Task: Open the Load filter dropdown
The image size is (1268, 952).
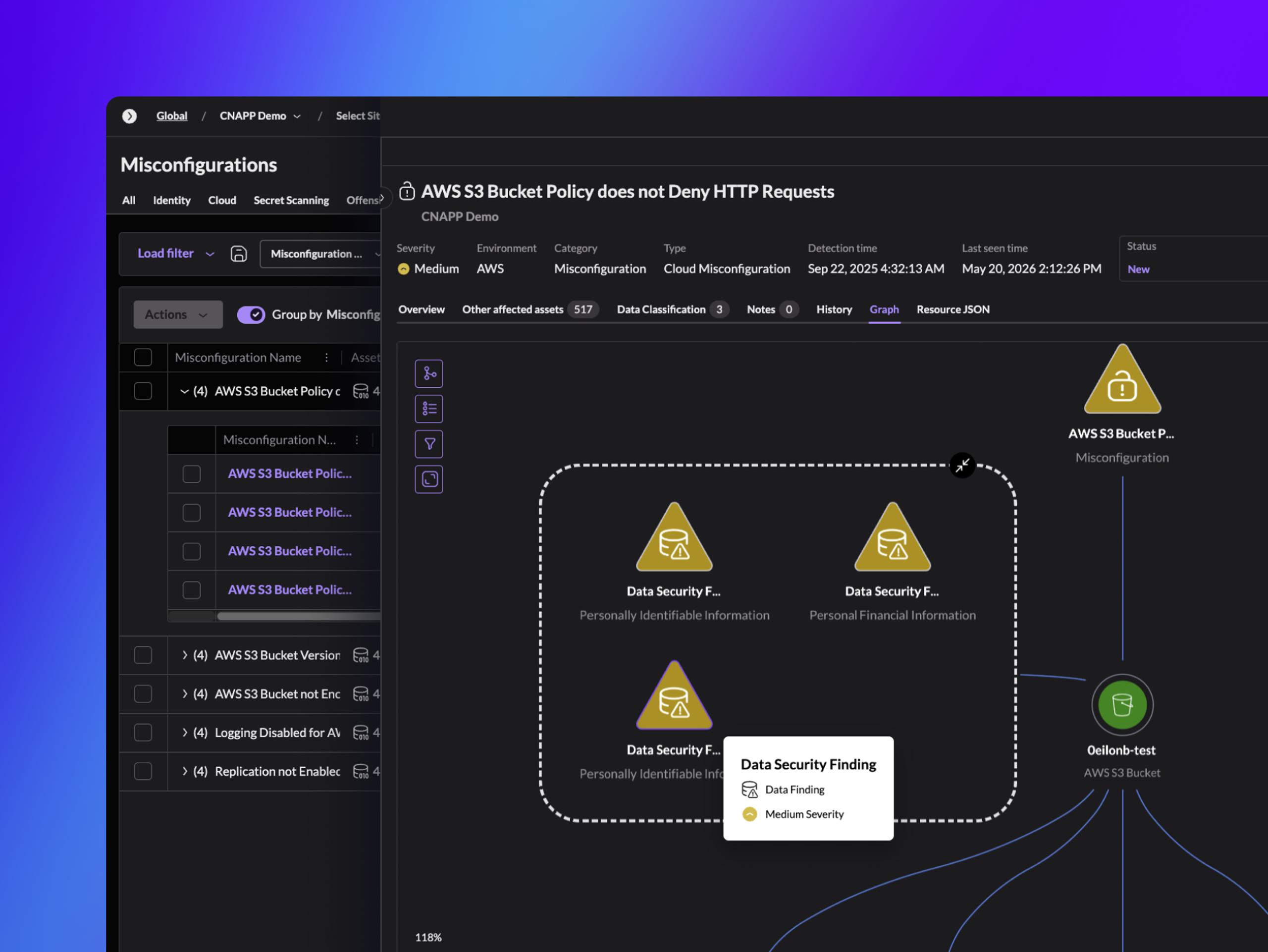Action: coord(175,253)
